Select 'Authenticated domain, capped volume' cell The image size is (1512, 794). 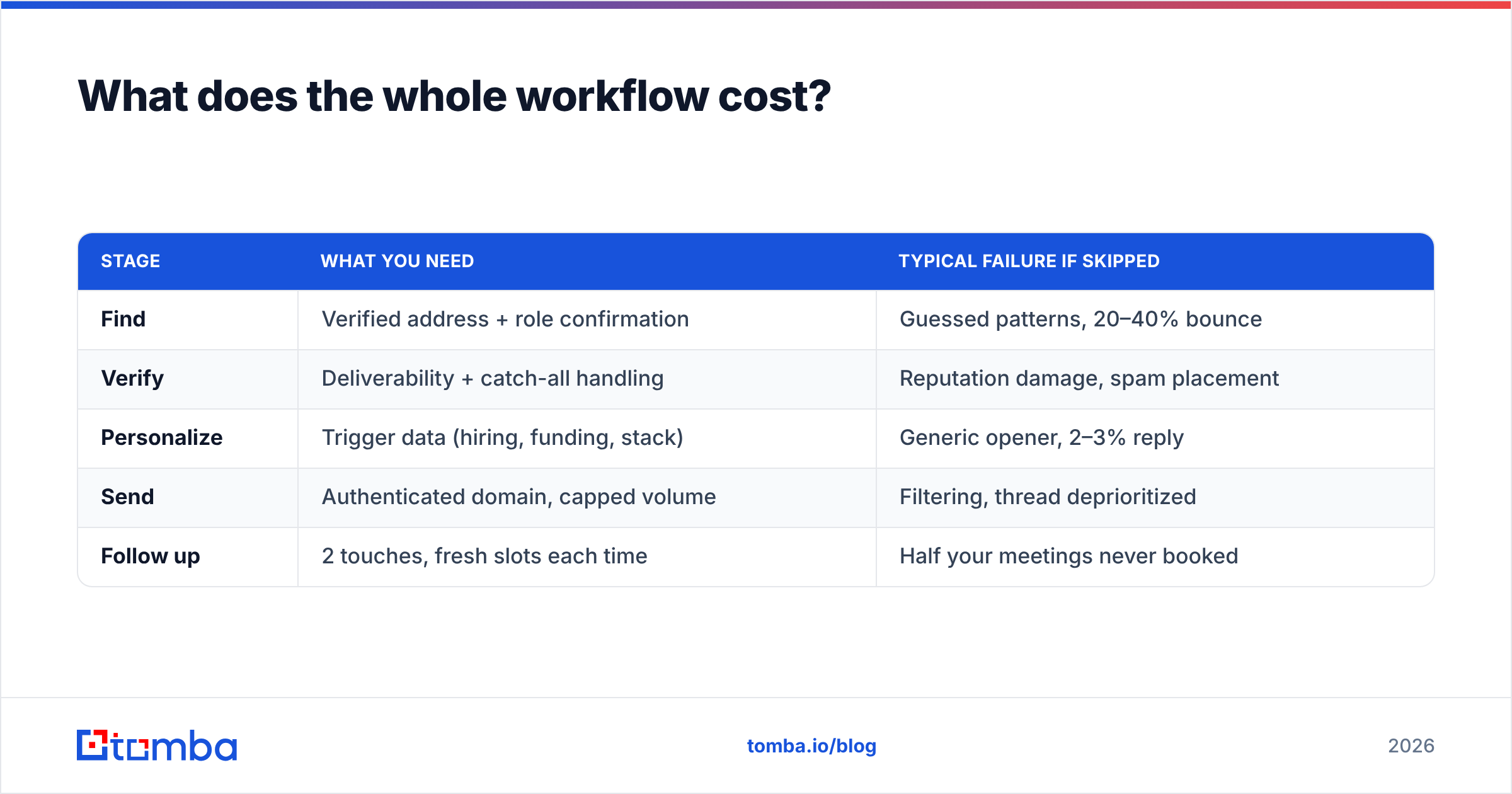tap(587, 497)
